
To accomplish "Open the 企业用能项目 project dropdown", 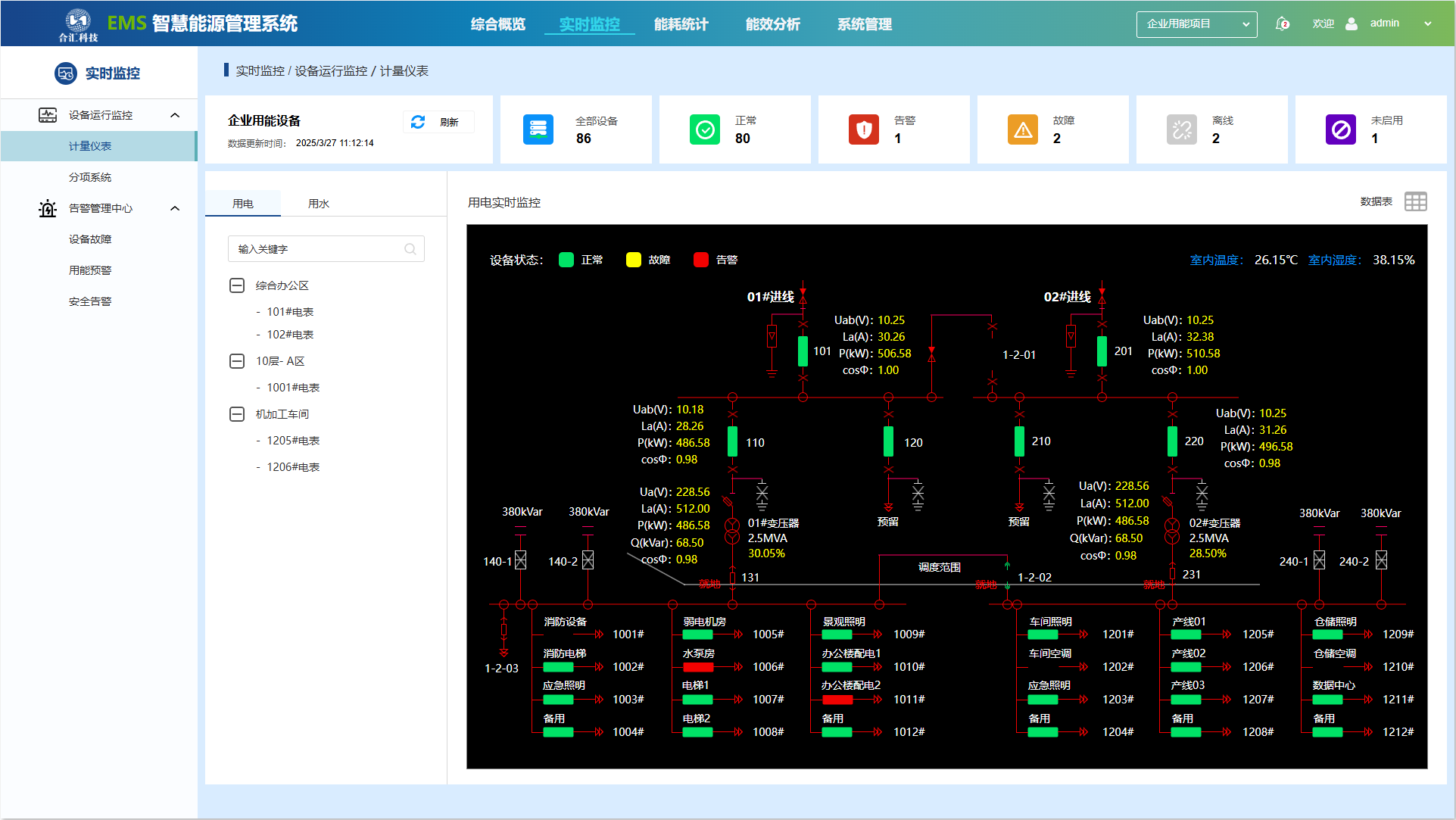I will [x=1196, y=24].
